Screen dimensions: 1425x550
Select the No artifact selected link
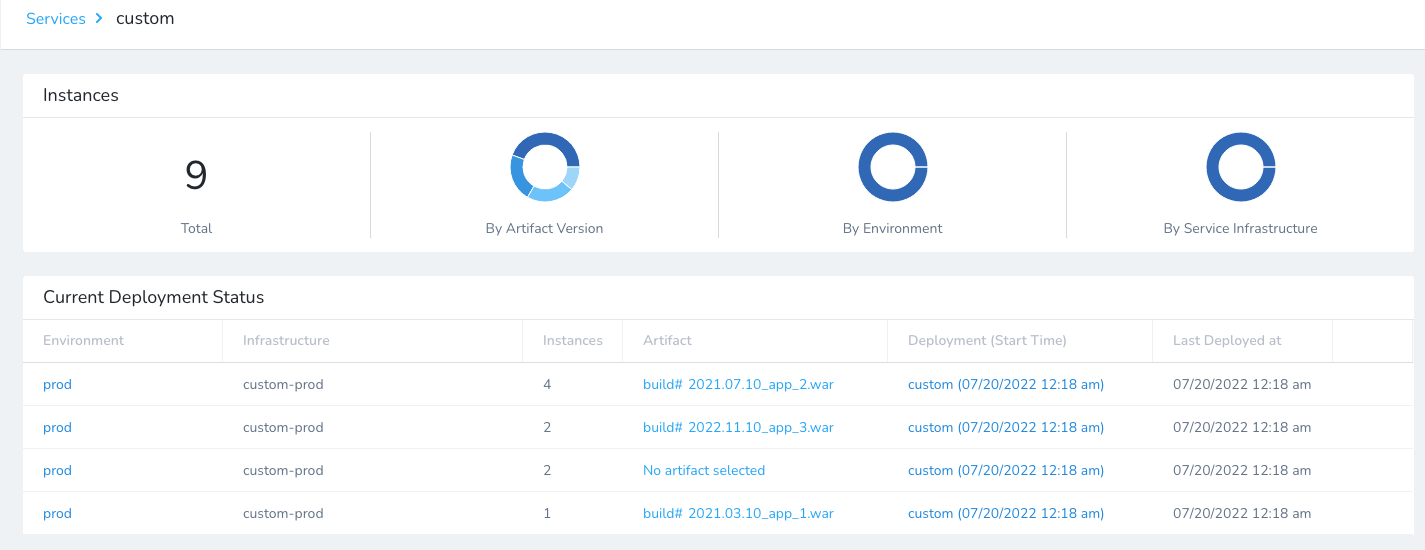[704, 470]
